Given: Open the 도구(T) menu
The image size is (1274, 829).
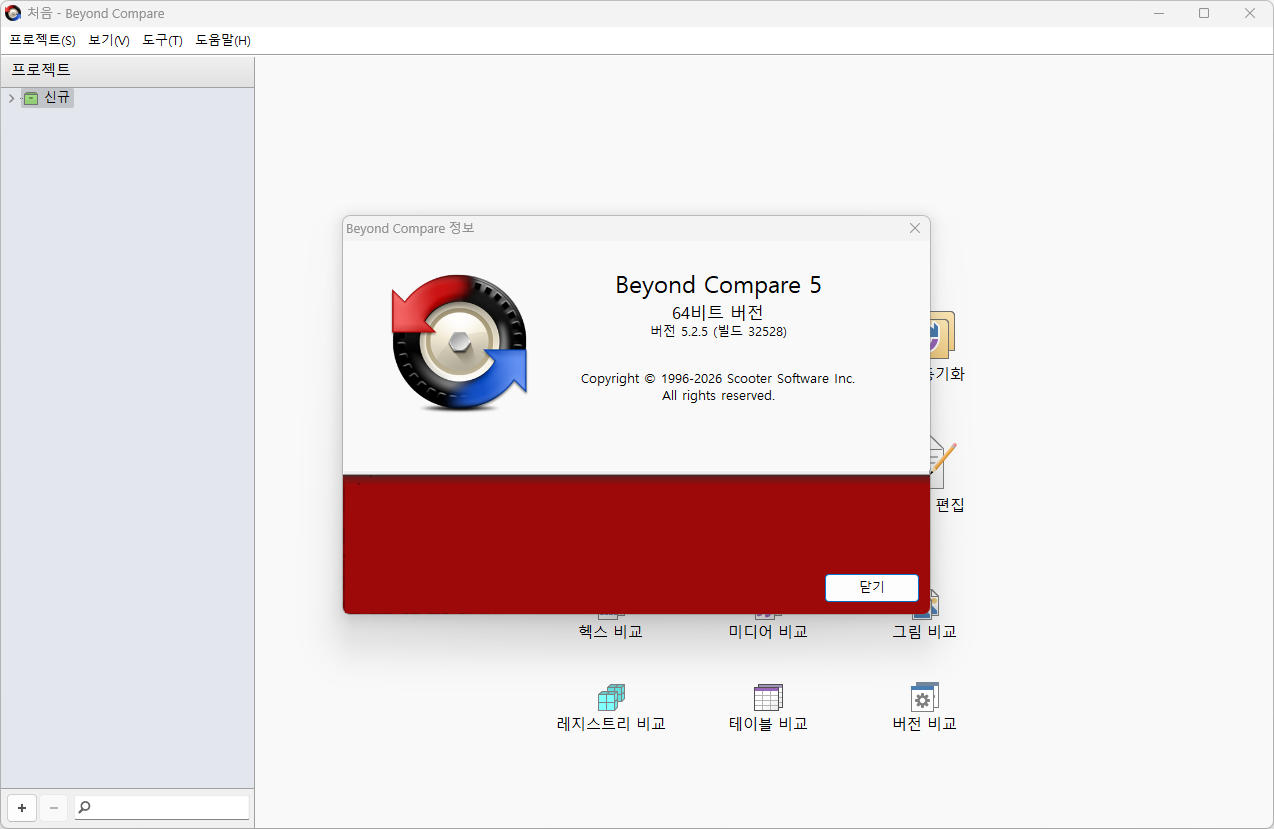Looking at the screenshot, I should pyautogui.click(x=162, y=40).
